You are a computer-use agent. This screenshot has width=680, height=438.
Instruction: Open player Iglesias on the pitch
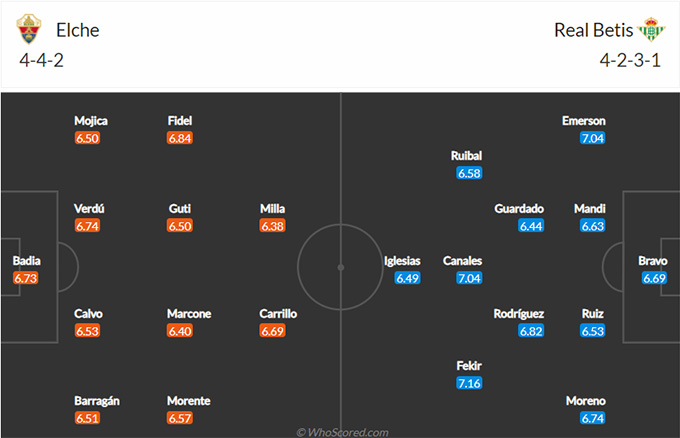(402, 261)
